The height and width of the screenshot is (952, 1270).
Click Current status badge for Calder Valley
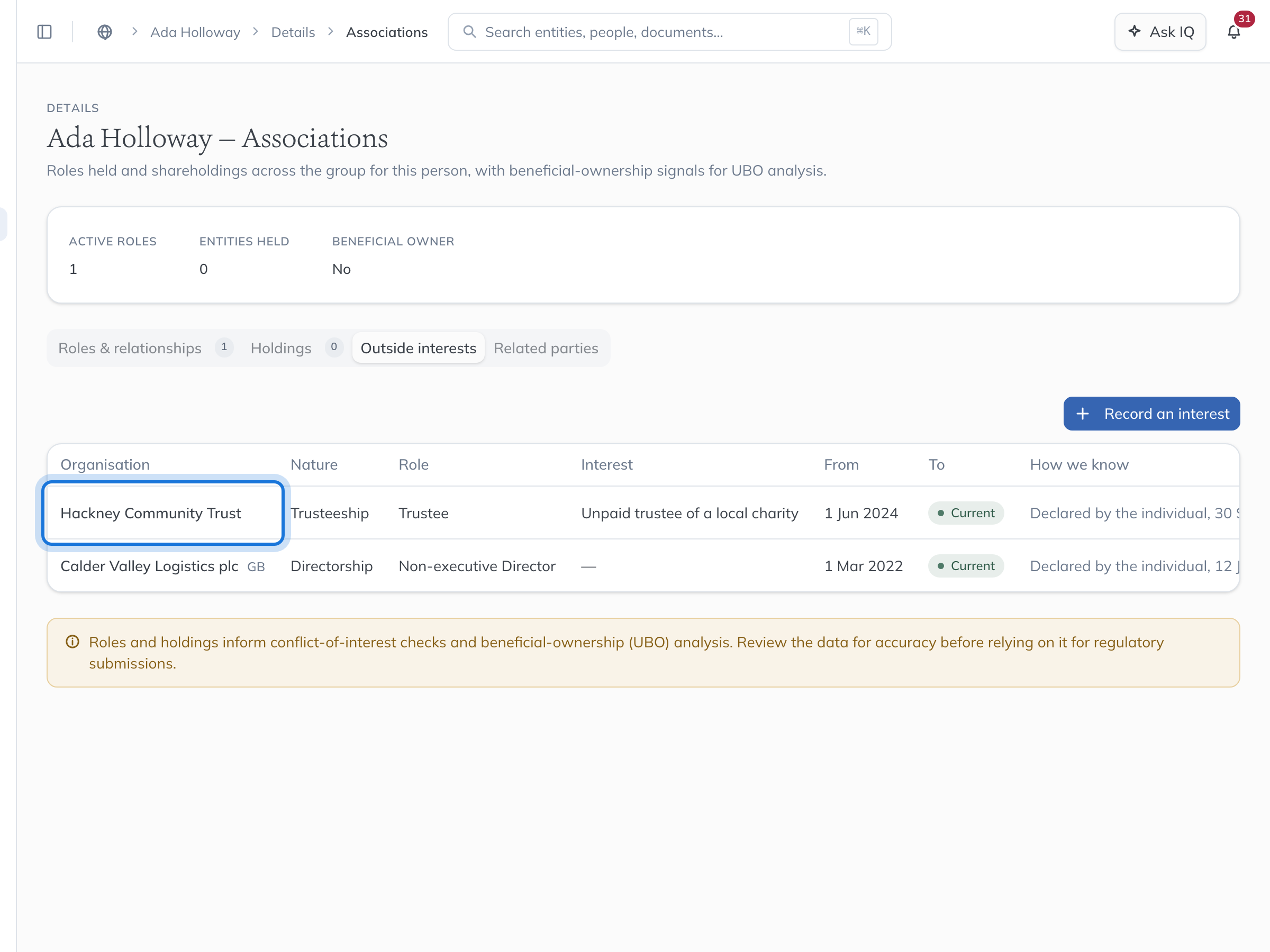[x=966, y=566]
